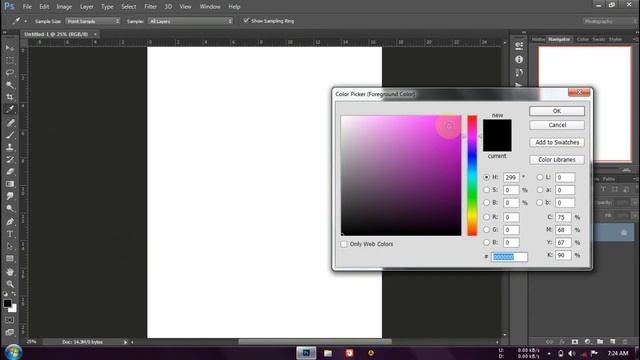Click the H hue value field
The height and width of the screenshot is (360, 640).
point(511,177)
